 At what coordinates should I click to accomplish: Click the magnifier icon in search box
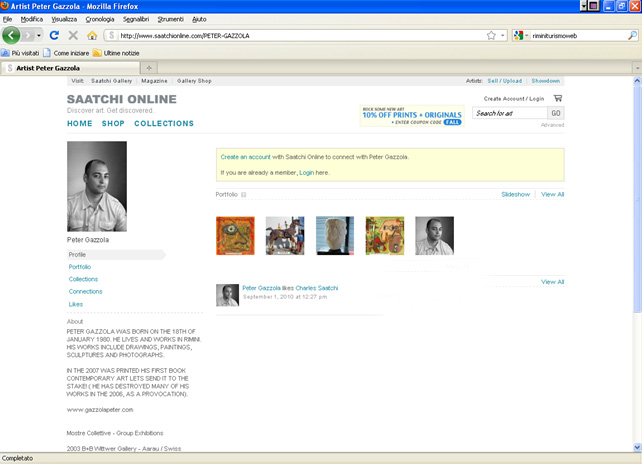[632, 36]
